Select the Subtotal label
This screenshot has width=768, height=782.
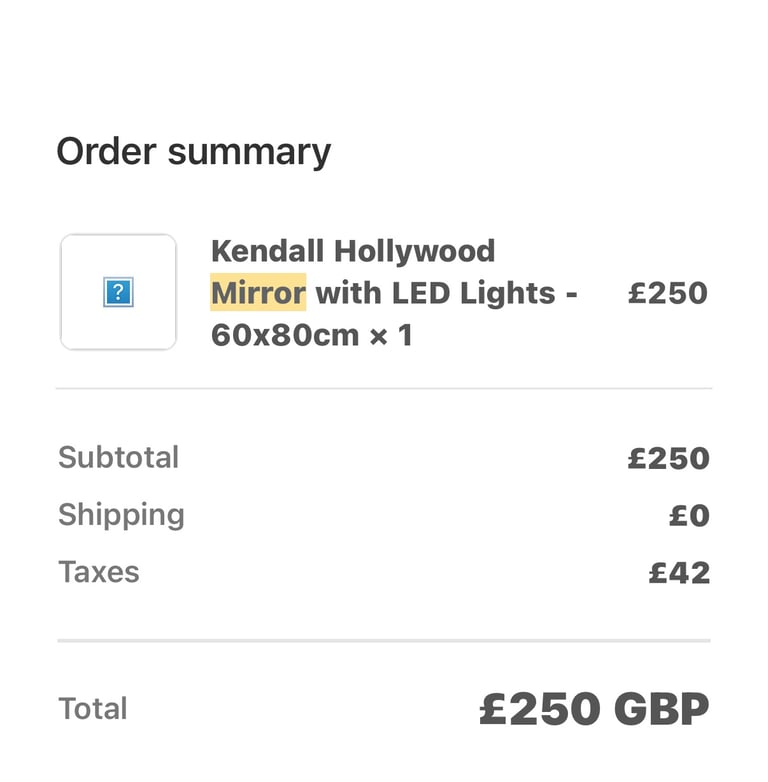118,457
